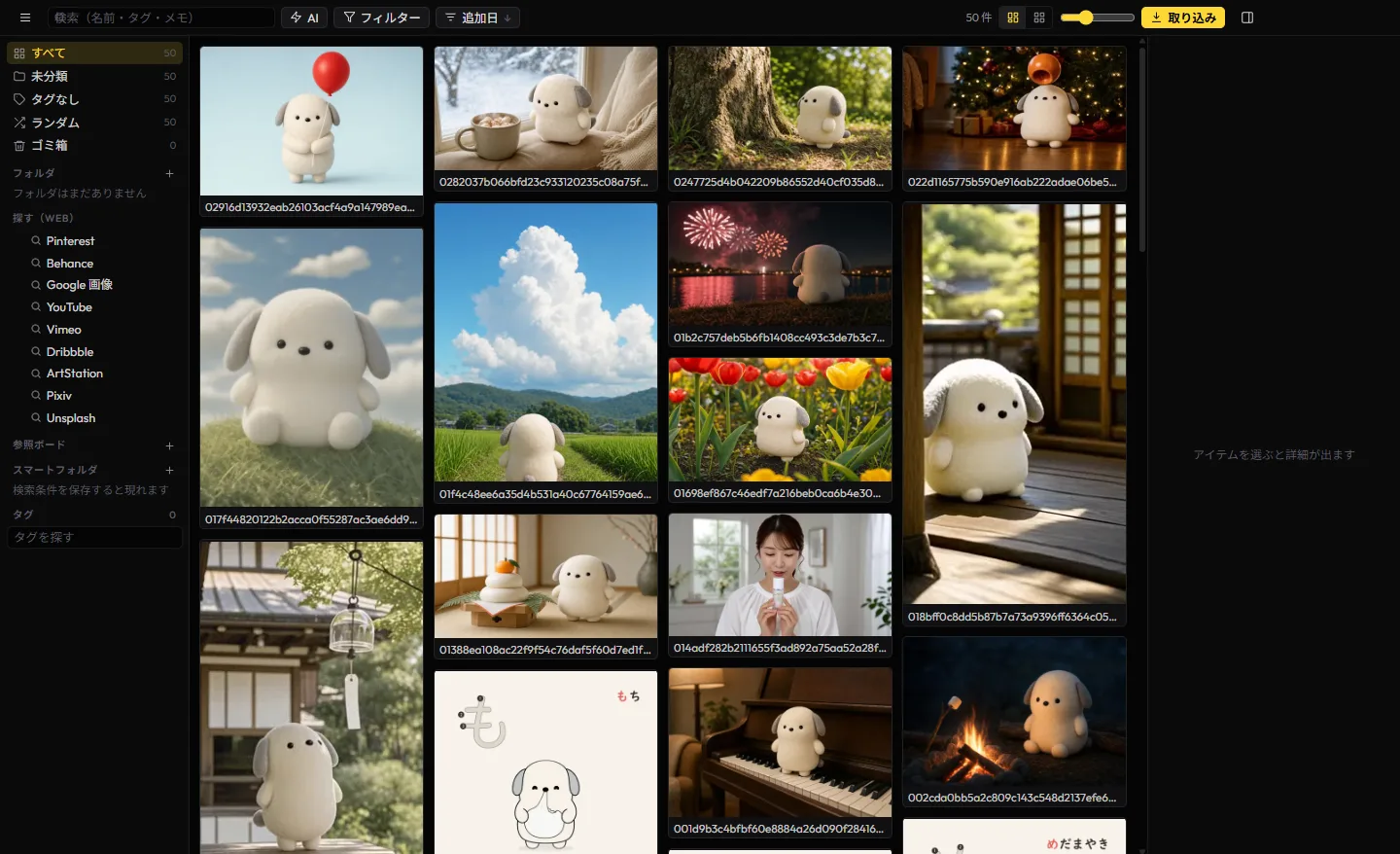1400x854 pixels.
Task: Focus the search field for name, tag, memo
Action: click(160, 18)
